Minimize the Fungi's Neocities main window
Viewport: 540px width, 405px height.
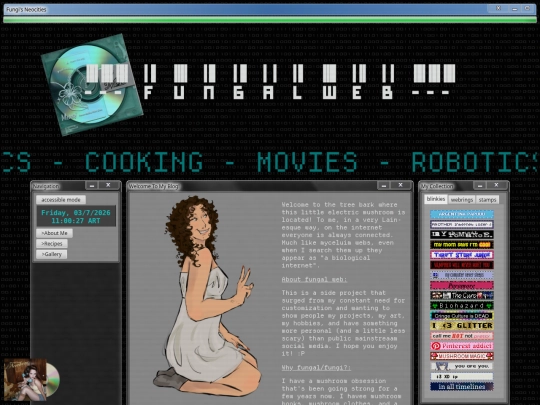click(x=515, y=9)
